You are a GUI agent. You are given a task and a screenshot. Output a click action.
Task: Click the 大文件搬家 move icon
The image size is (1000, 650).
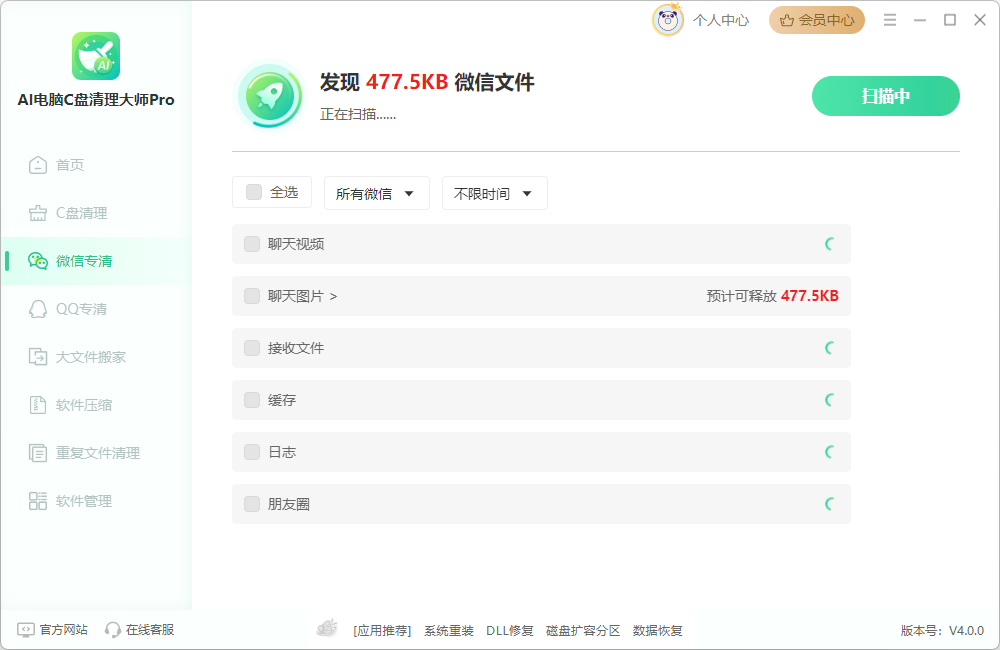coord(38,357)
